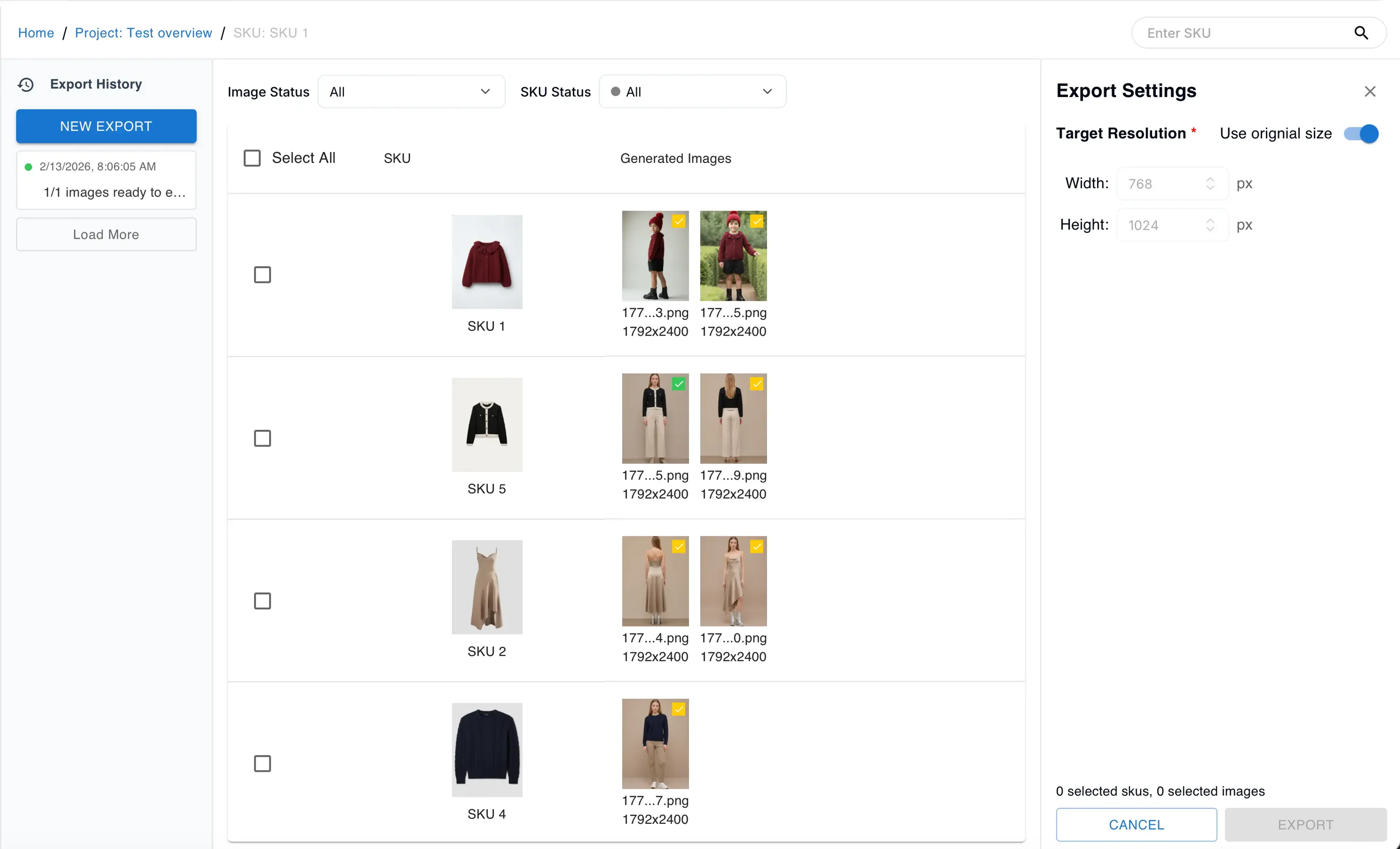Open the 2/13/2026 export history entry
This screenshot has height=849, width=1400.
click(106, 180)
